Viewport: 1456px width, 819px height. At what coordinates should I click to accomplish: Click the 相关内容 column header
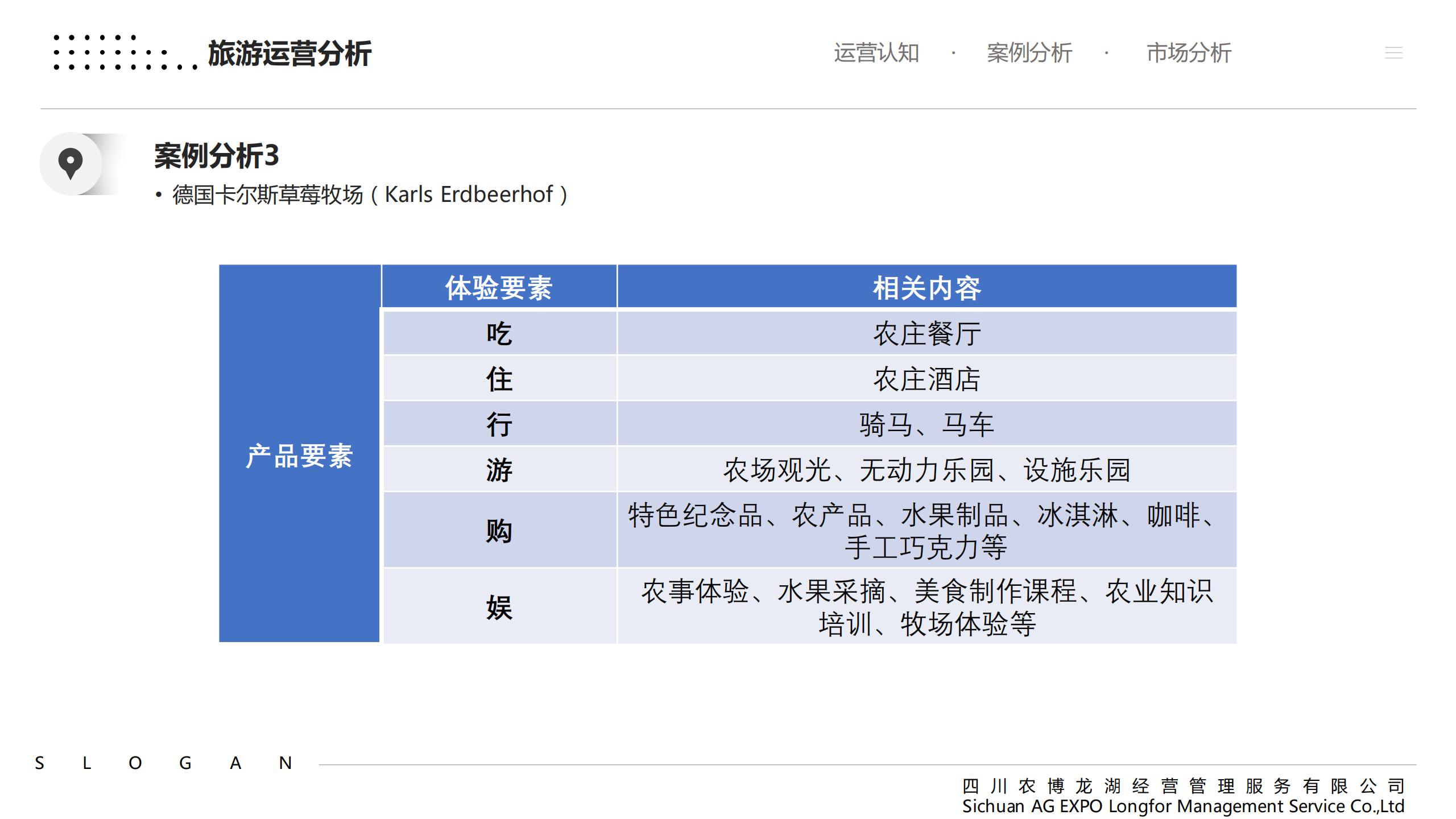(x=926, y=288)
